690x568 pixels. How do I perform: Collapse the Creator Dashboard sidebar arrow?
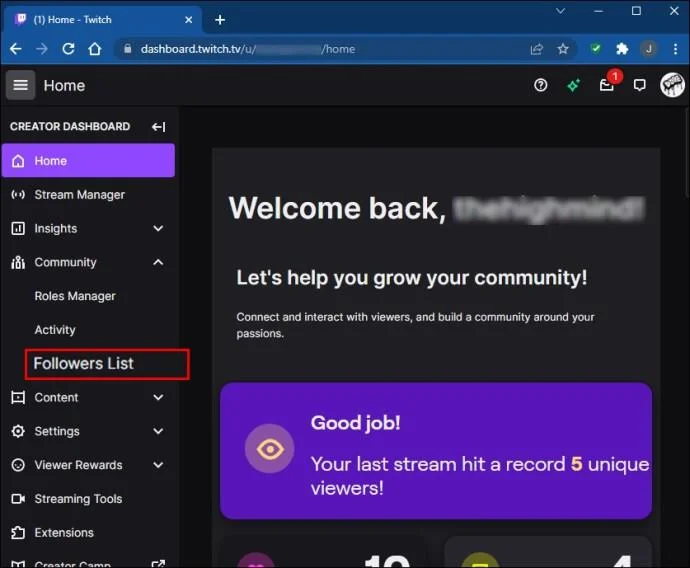click(158, 127)
